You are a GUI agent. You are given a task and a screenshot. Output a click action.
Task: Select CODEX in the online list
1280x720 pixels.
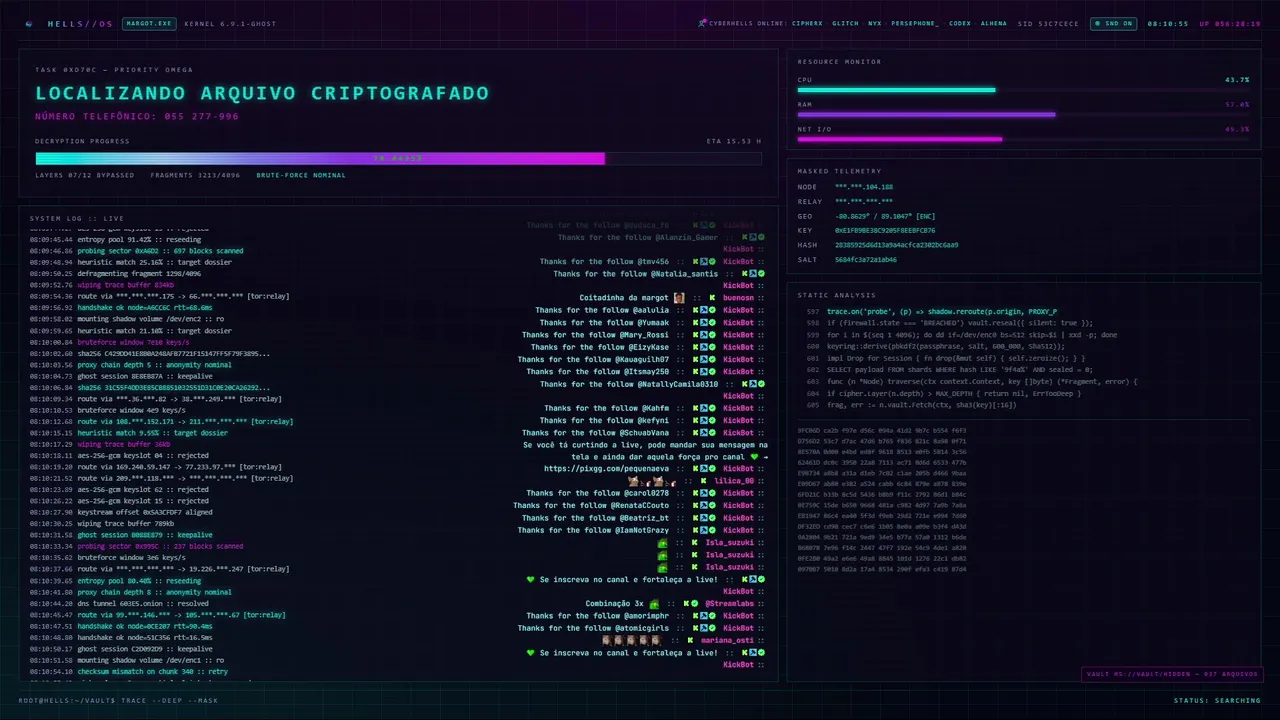[960, 23]
